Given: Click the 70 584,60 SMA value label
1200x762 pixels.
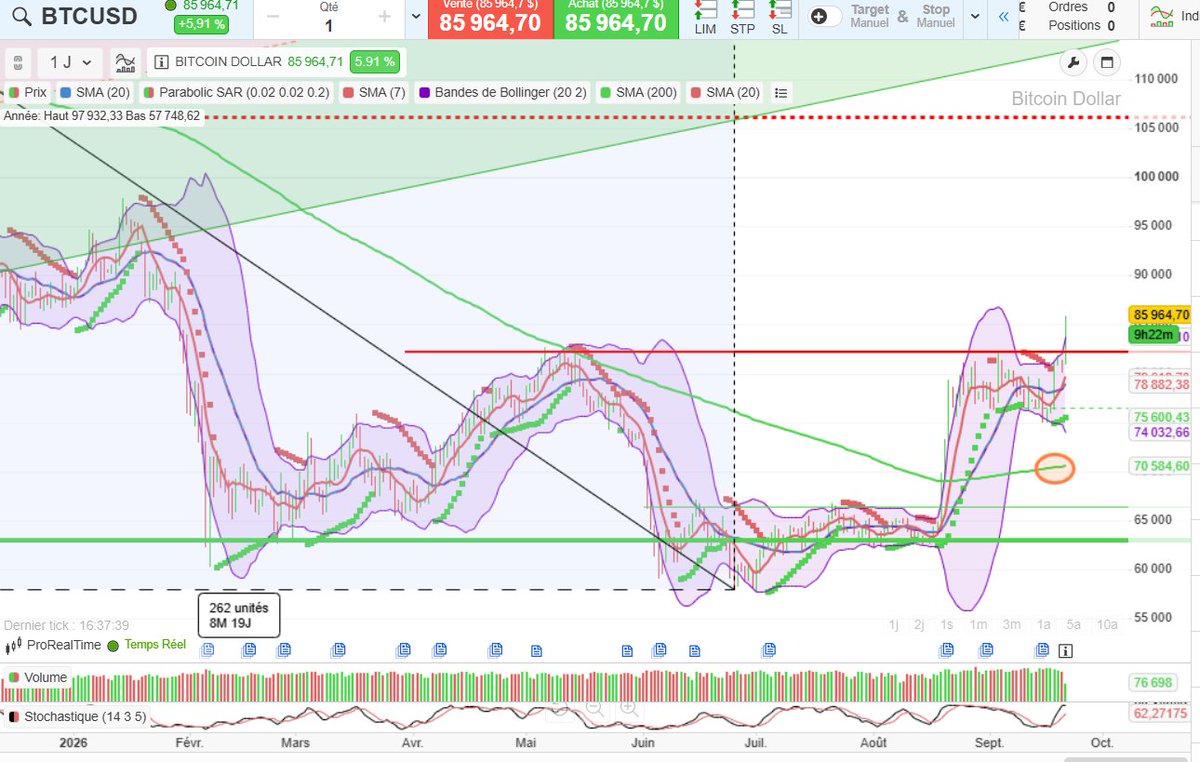Looking at the screenshot, I should tap(1161, 466).
